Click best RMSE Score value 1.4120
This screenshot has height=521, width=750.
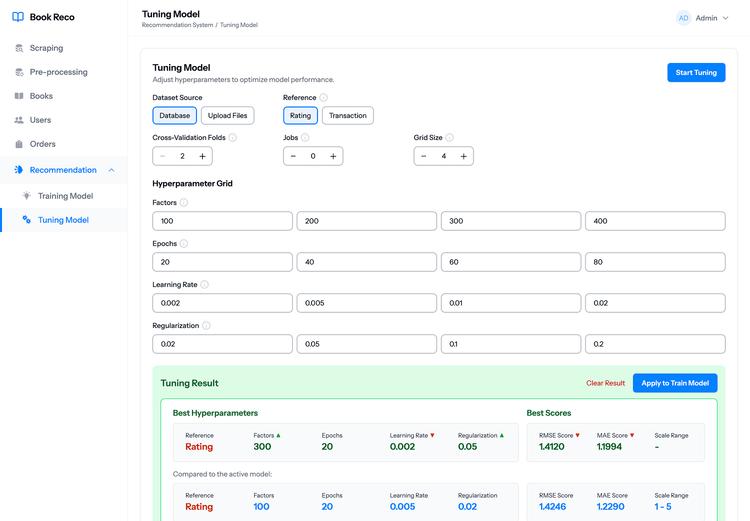pyautogui.click(x=551, y=447)
